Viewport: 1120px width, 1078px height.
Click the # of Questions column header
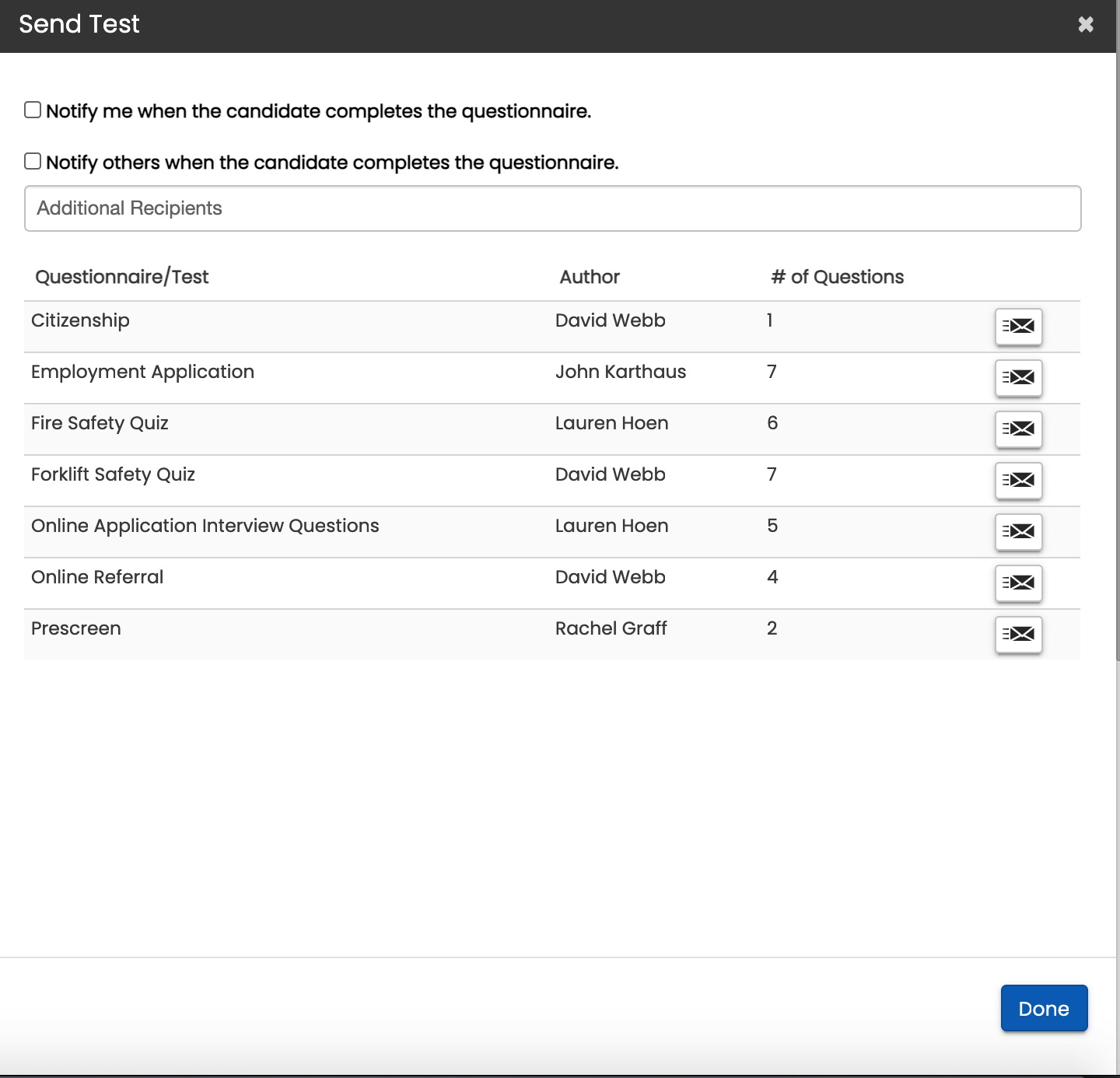(x=837, y=277)
